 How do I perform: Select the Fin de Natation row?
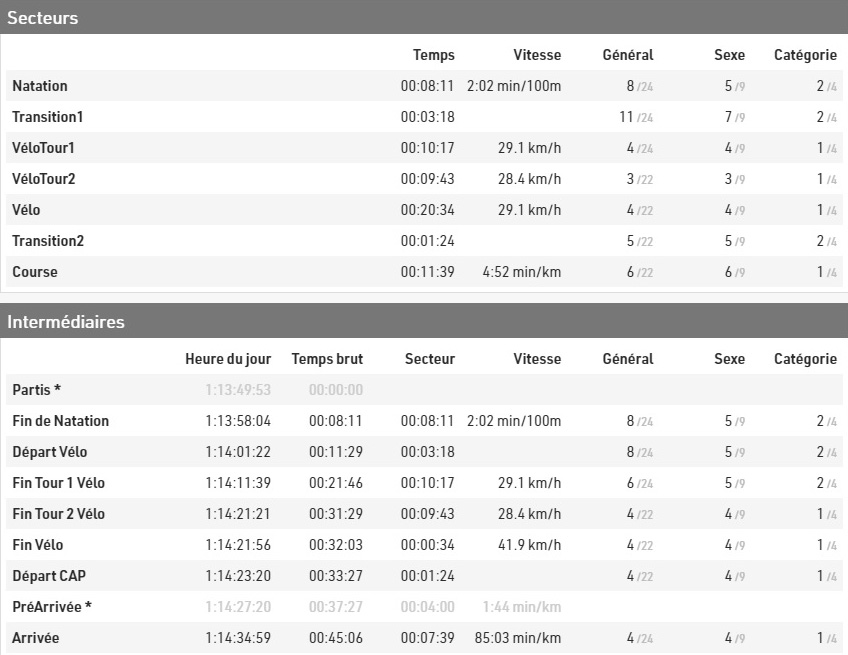click(x=424, y=421)
